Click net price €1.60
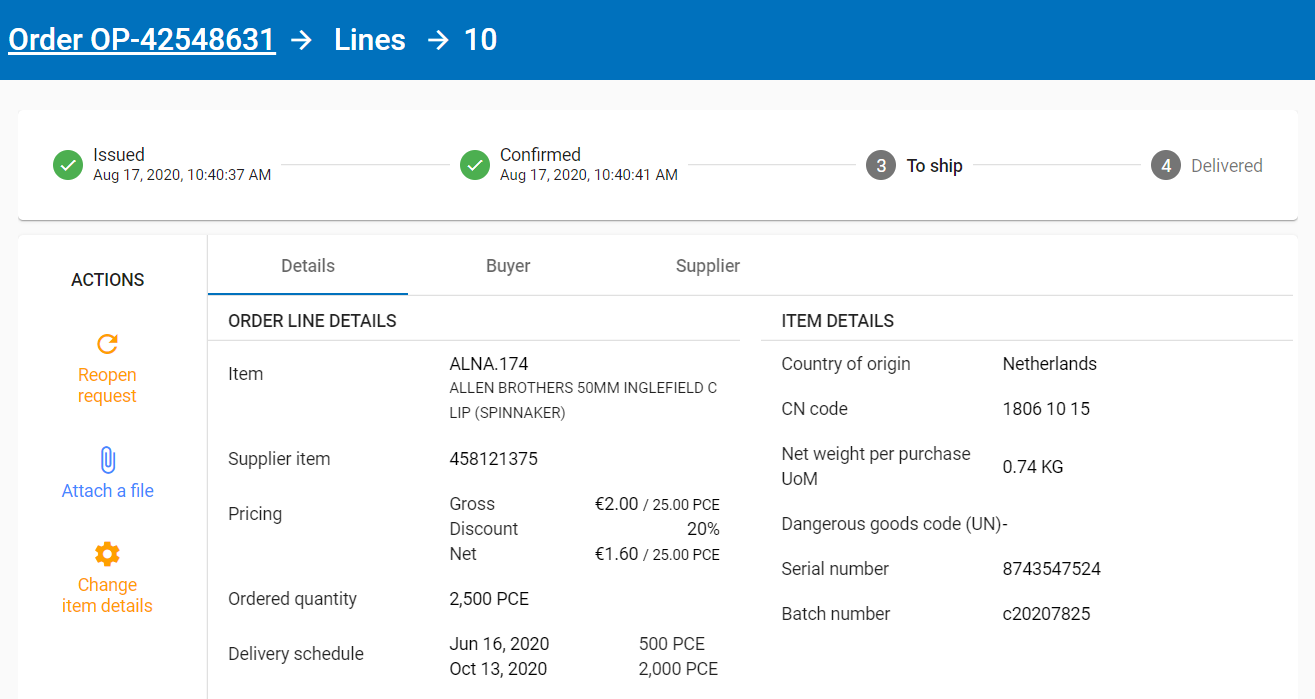Screen dimensions: 1315x699 (616, 554)
